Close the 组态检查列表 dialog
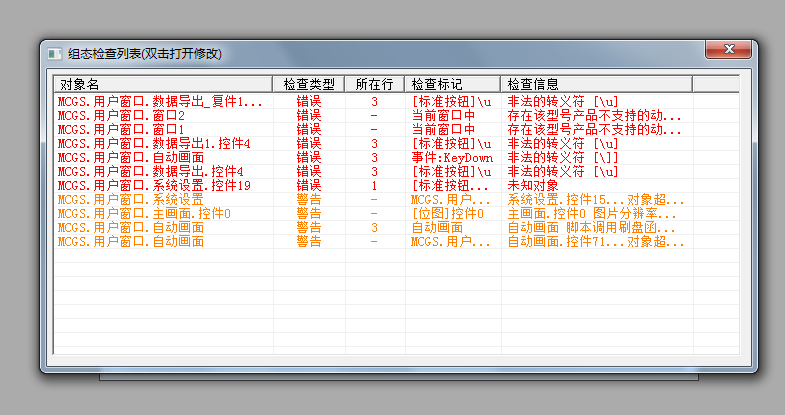This screenshot has height=415, width=785. (727, 50)
